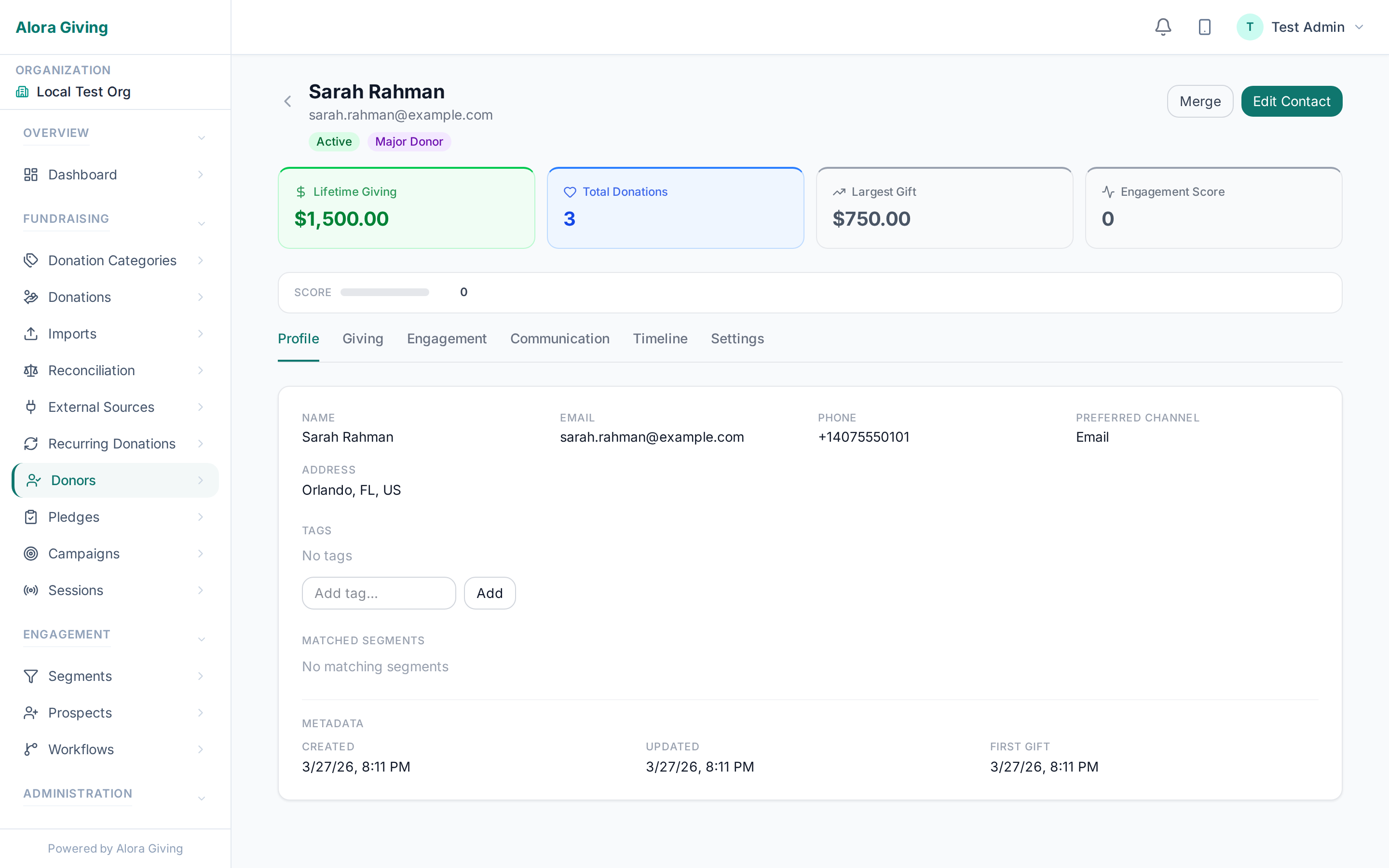Click the Add tag input field
1389x868 pixels.
tap(379, 593)
